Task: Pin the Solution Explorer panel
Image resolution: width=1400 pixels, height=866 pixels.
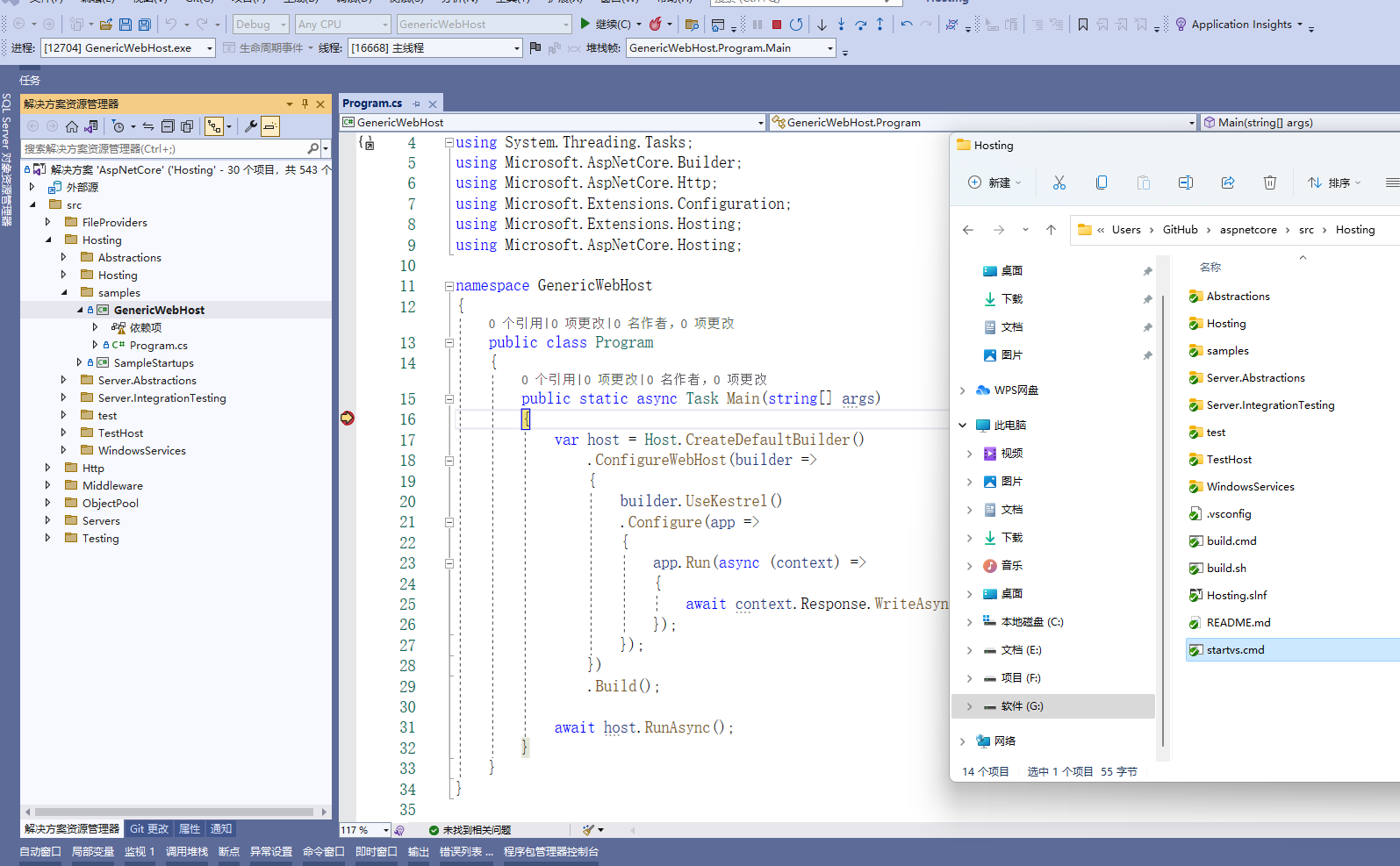Action: [x=305, y=104]
